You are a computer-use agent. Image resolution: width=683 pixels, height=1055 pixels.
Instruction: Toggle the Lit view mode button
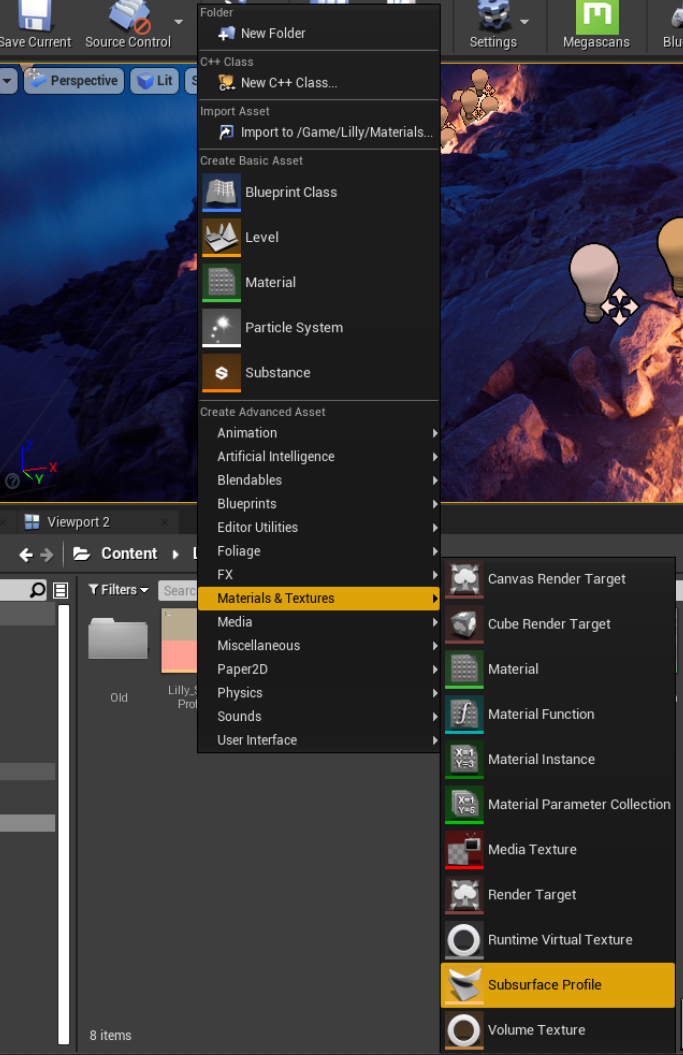[x=154, y=81]
